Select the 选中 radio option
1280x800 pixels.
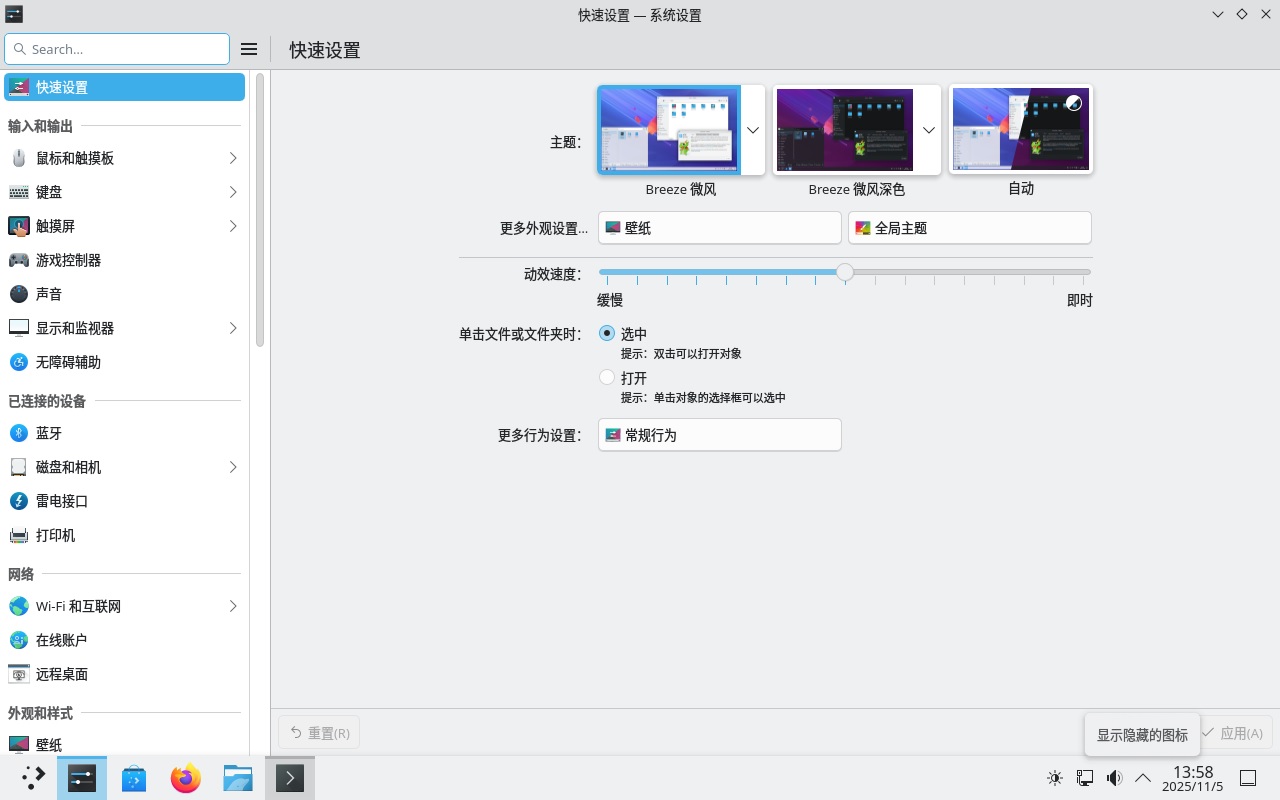[x=607, y=333]
